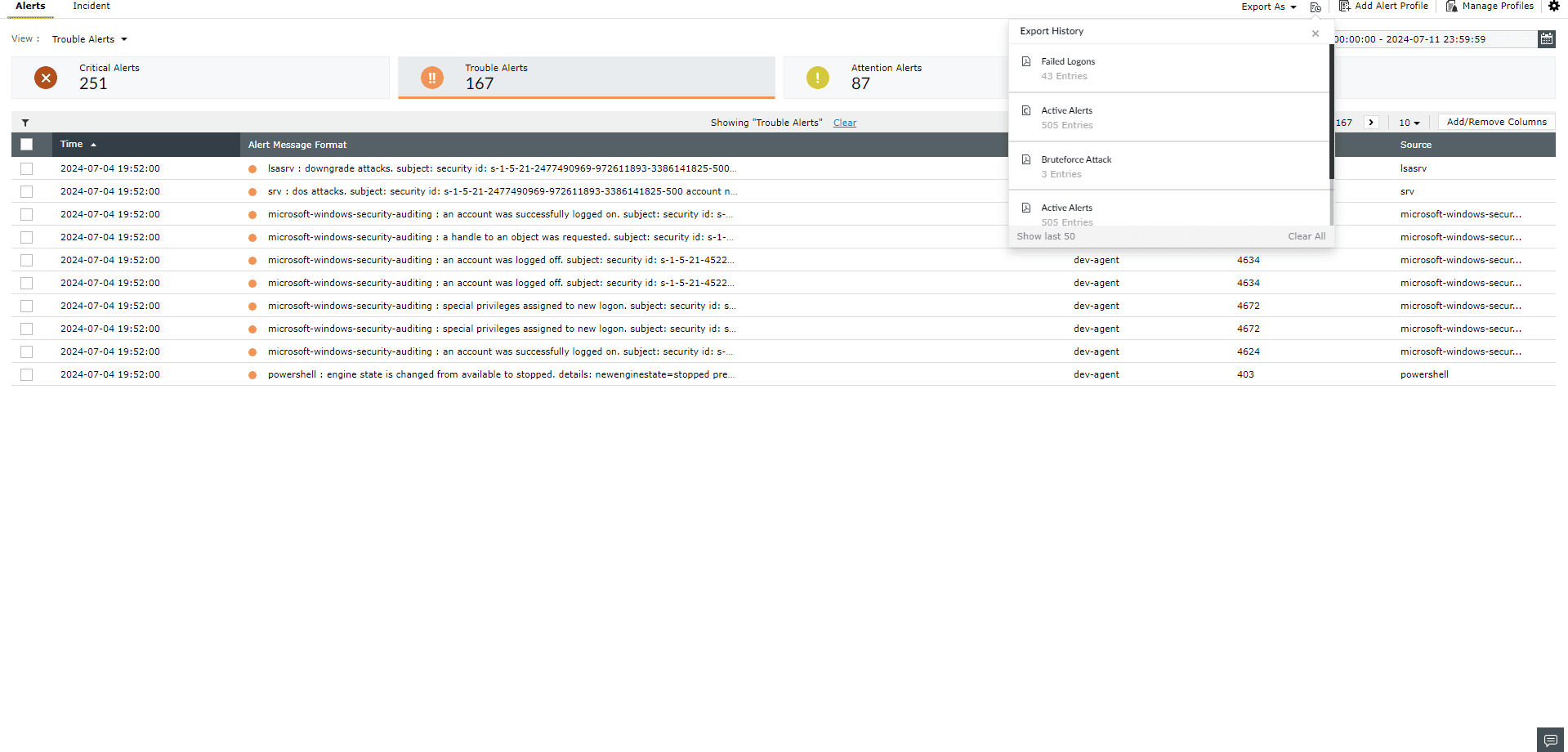1568x752 pixels.
Task: Click the filter funnel icon above the table
Action: [x=25, y=123]
